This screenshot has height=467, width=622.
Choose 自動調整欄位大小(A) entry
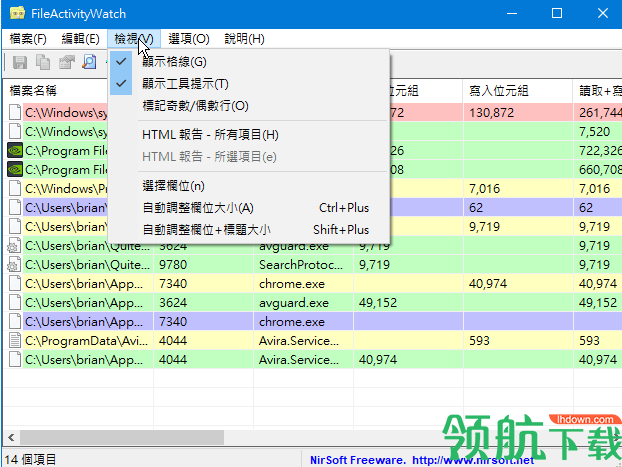(249, 208)
